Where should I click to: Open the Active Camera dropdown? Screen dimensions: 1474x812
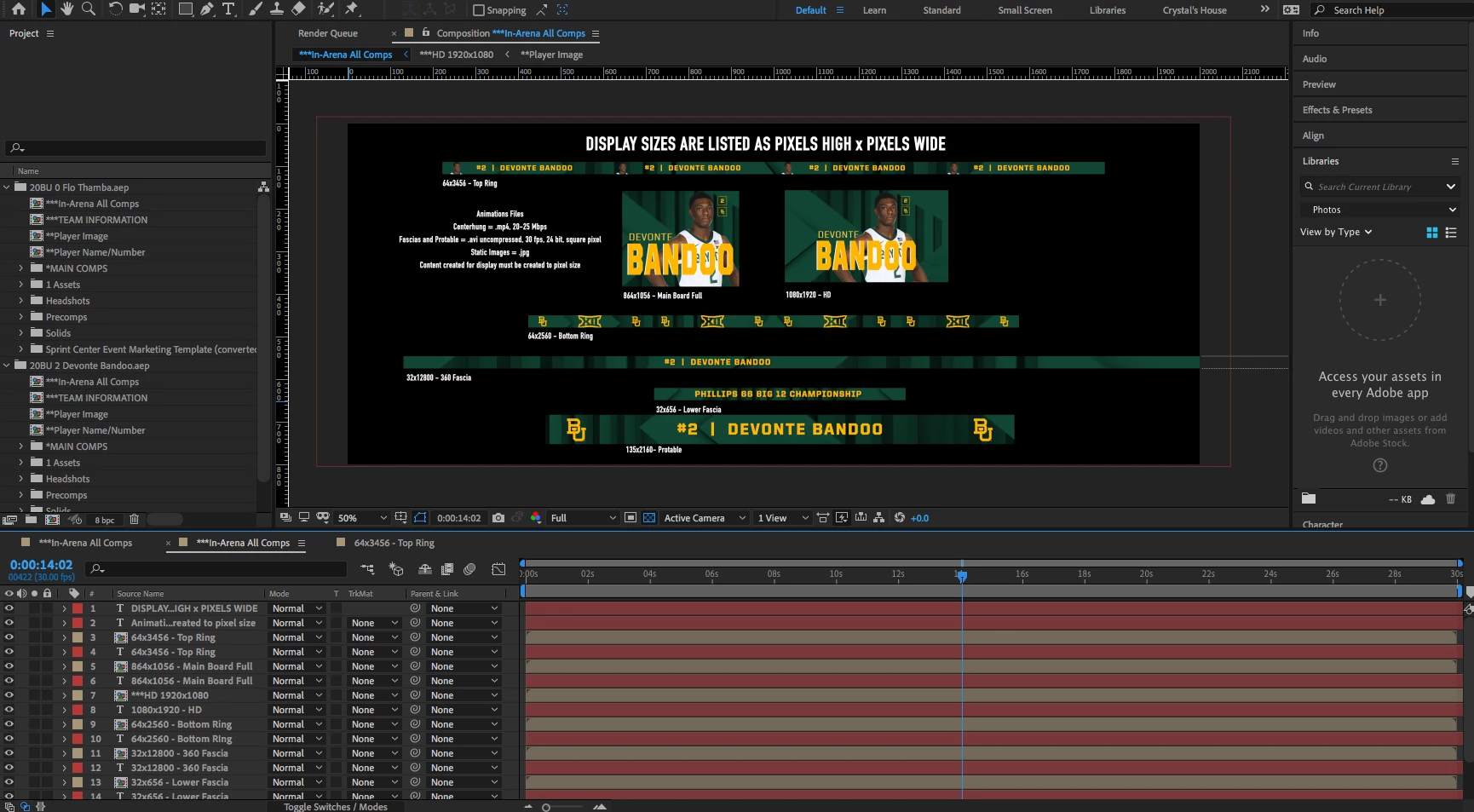coord(705,518)
